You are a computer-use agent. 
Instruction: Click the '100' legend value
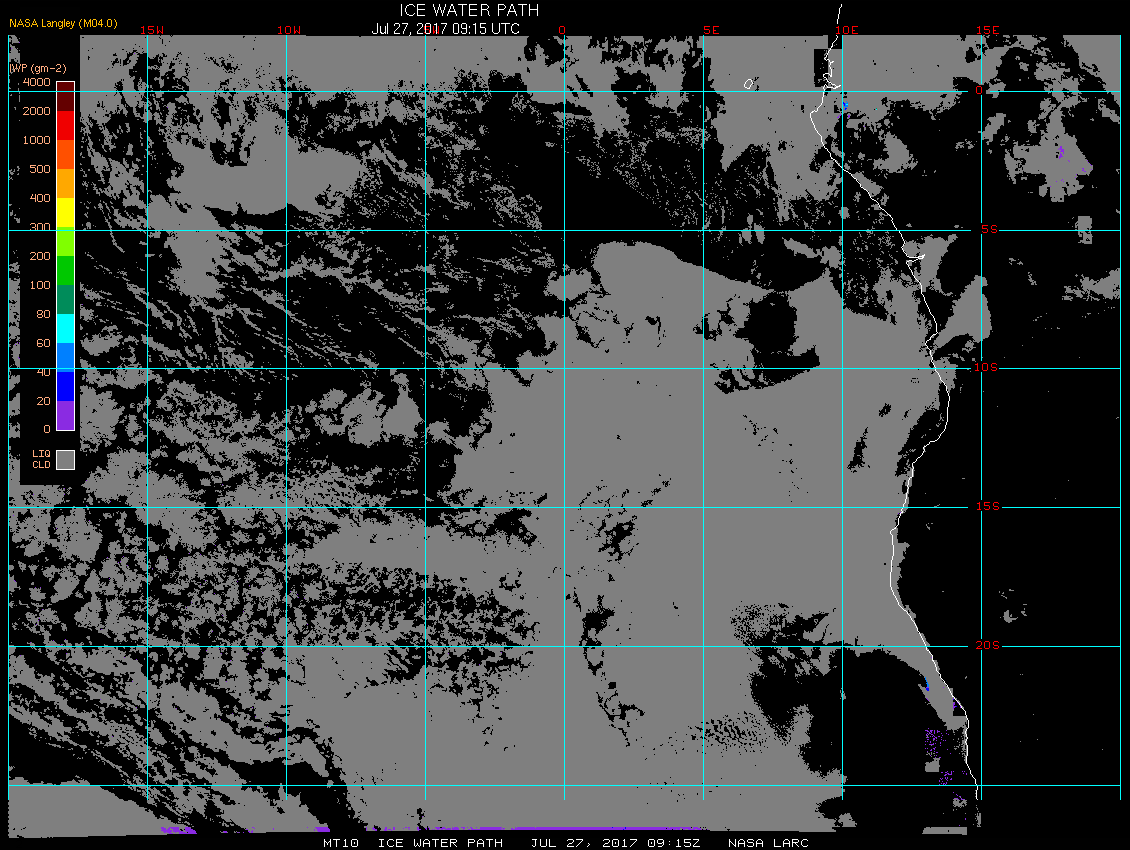click(x=40, y=285)
